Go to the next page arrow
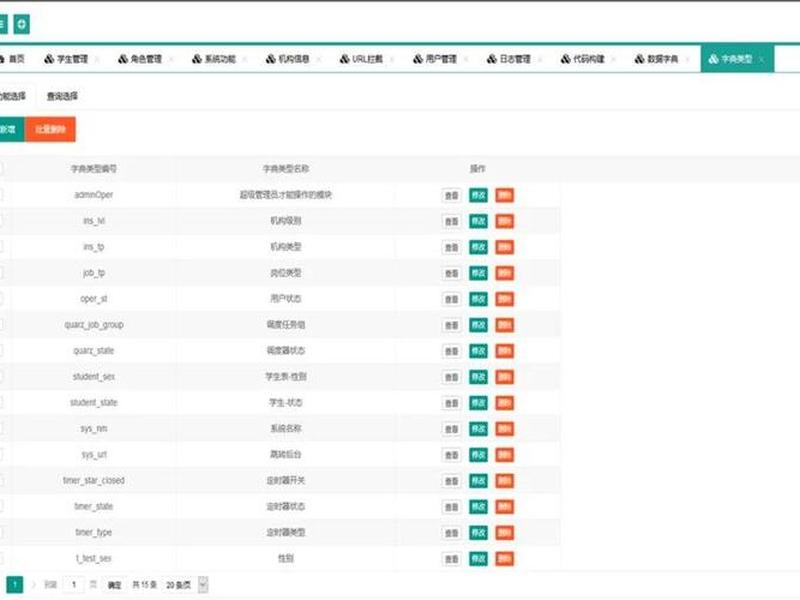Viewport: 800px width, 600px height. click(x=34, y=585)
